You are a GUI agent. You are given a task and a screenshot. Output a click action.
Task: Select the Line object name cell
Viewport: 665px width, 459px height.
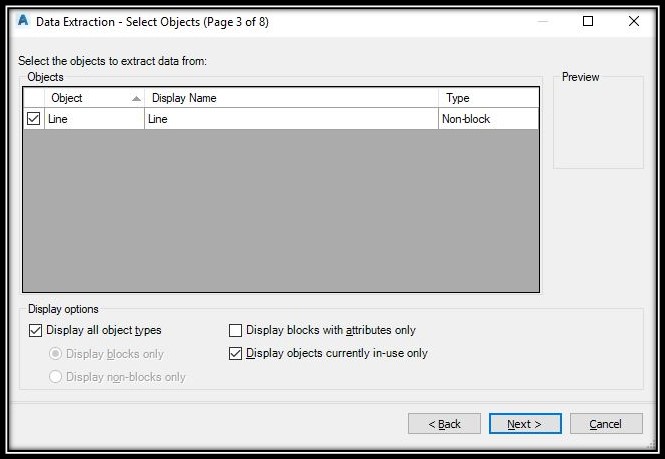pos(95,119)
